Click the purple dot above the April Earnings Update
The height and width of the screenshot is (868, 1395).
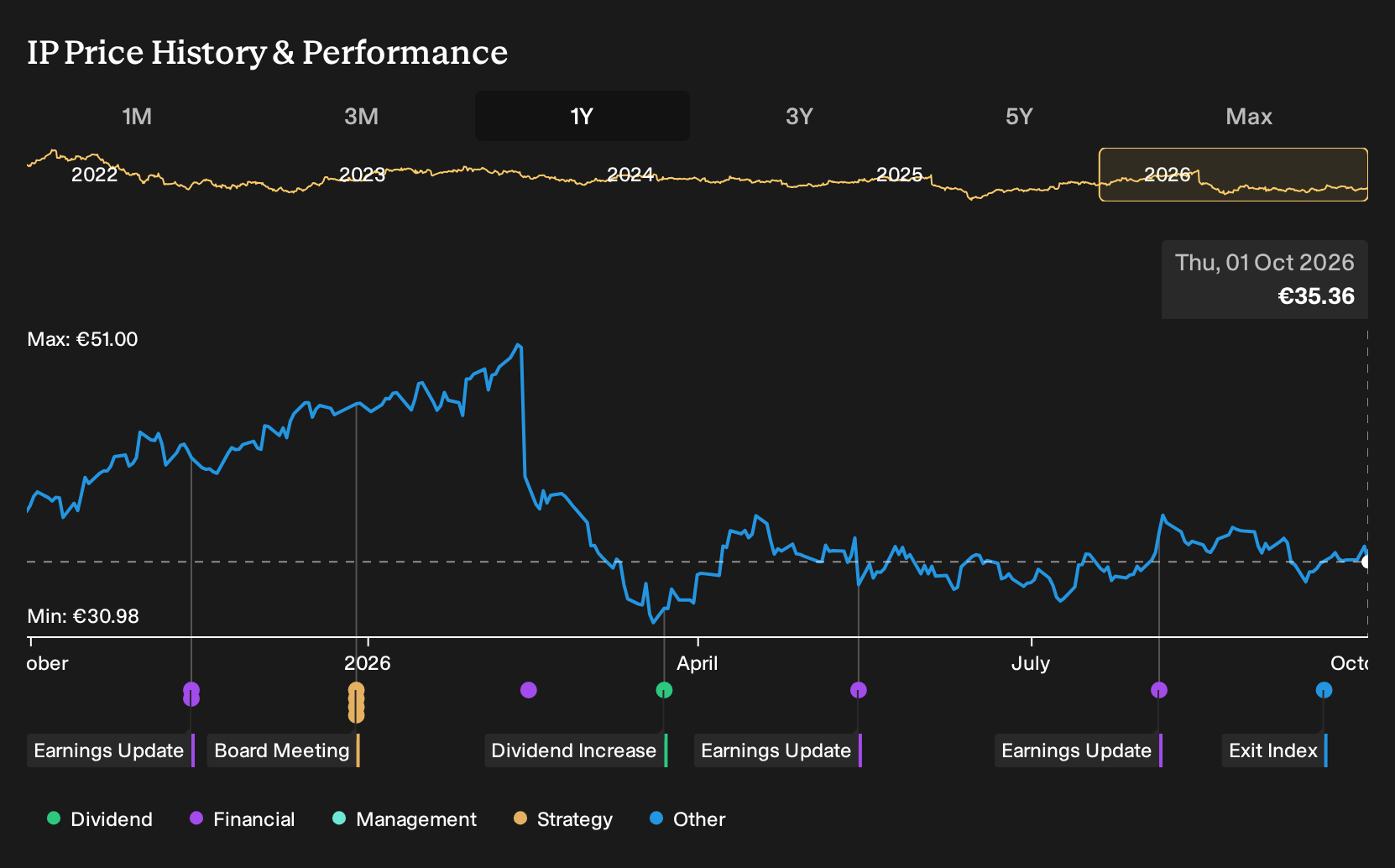[858, 690]
